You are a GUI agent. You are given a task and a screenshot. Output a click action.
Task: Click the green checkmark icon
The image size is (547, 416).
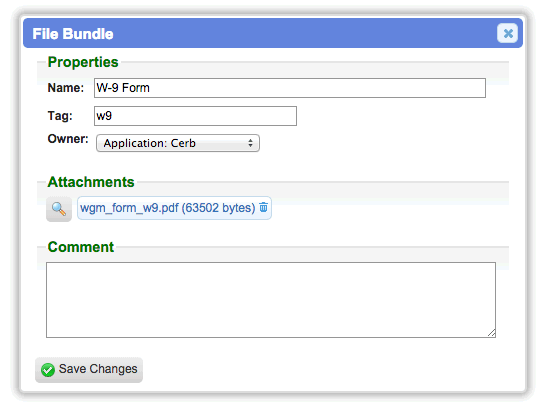tap(48, 370)
